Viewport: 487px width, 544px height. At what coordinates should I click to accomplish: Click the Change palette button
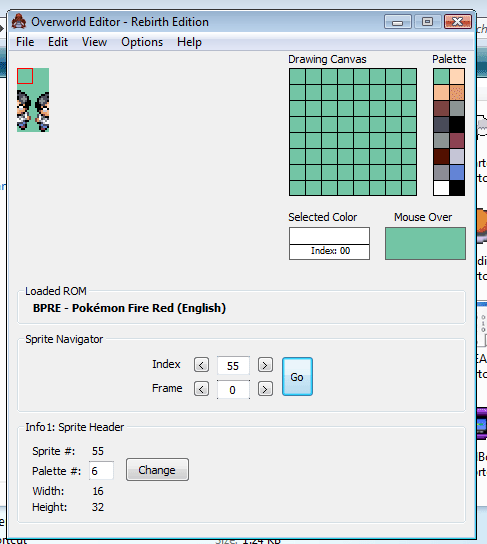point(157,470)
